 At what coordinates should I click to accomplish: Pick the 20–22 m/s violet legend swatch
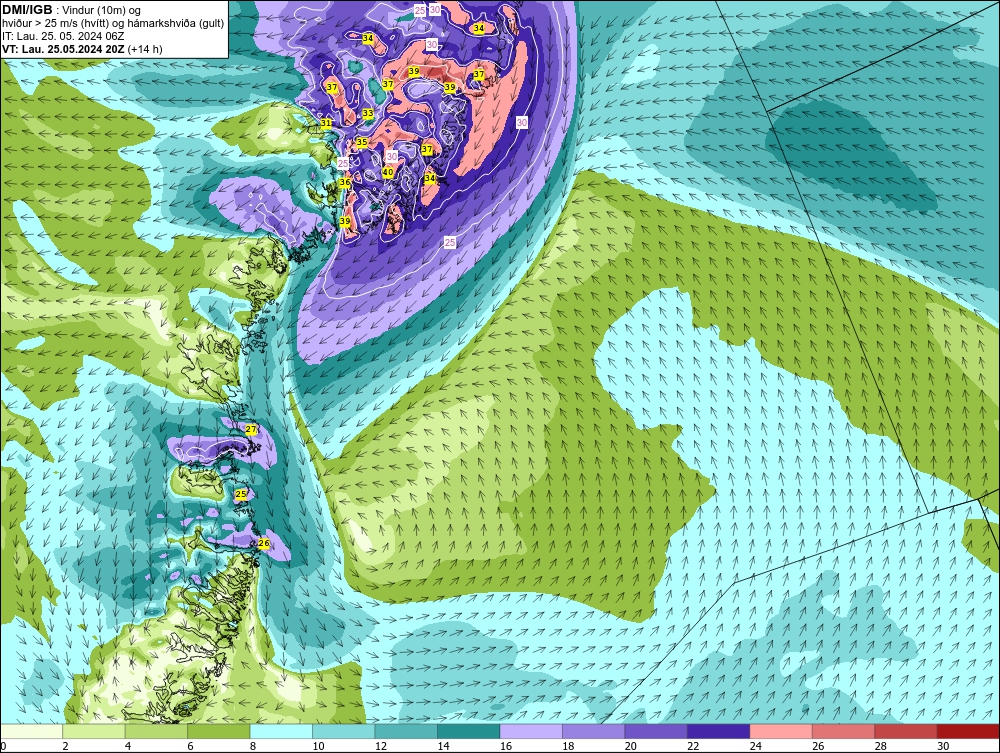click(656, 731)
